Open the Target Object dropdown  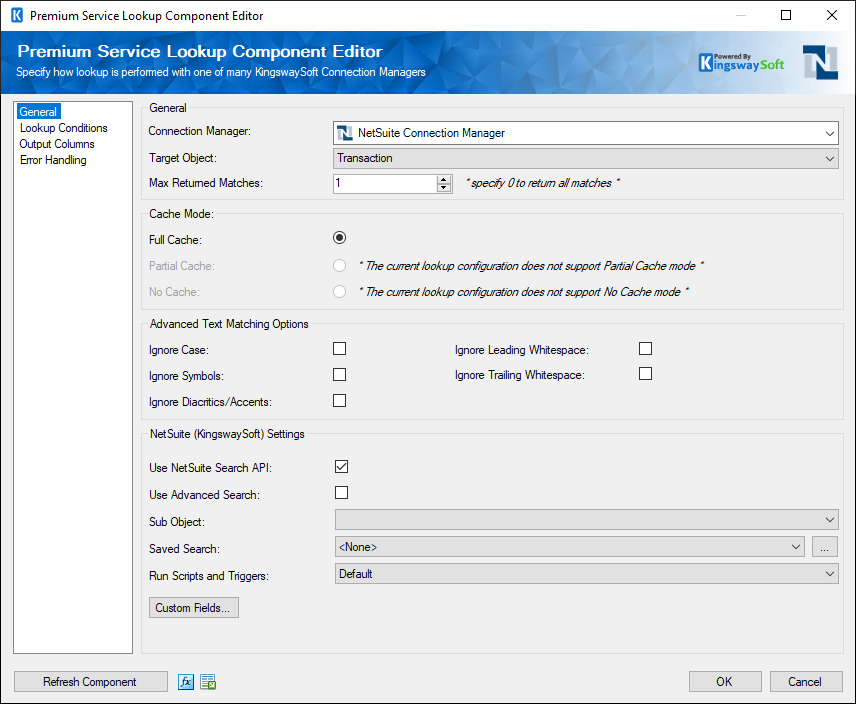(586, 158)
